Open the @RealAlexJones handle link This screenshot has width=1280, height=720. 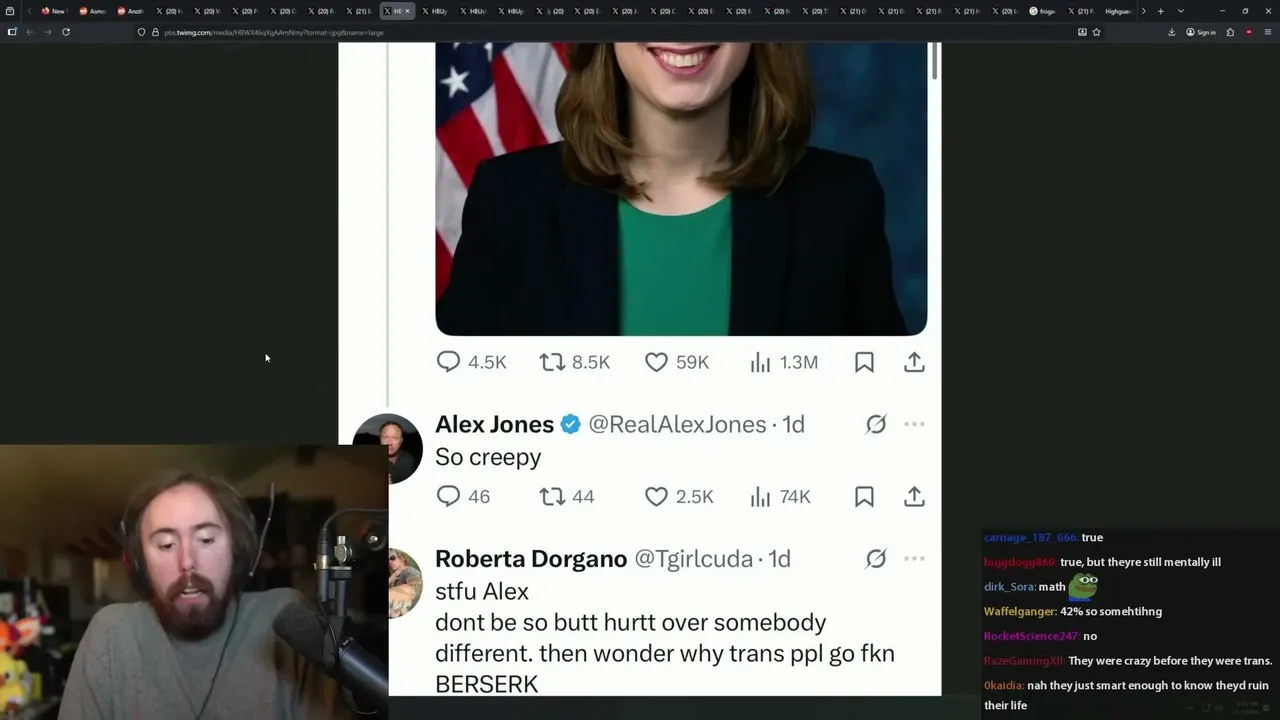[677, 424]
